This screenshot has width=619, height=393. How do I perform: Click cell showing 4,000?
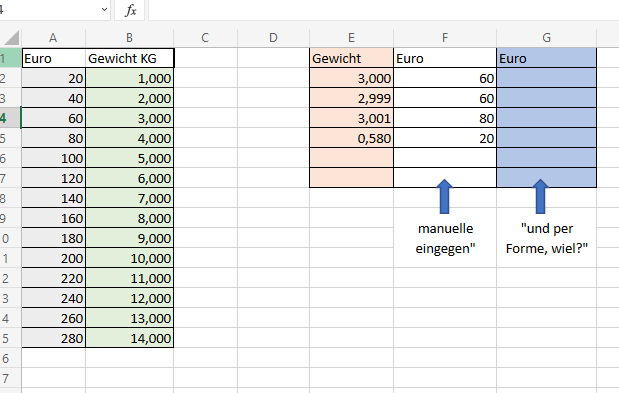pos(129,138)
